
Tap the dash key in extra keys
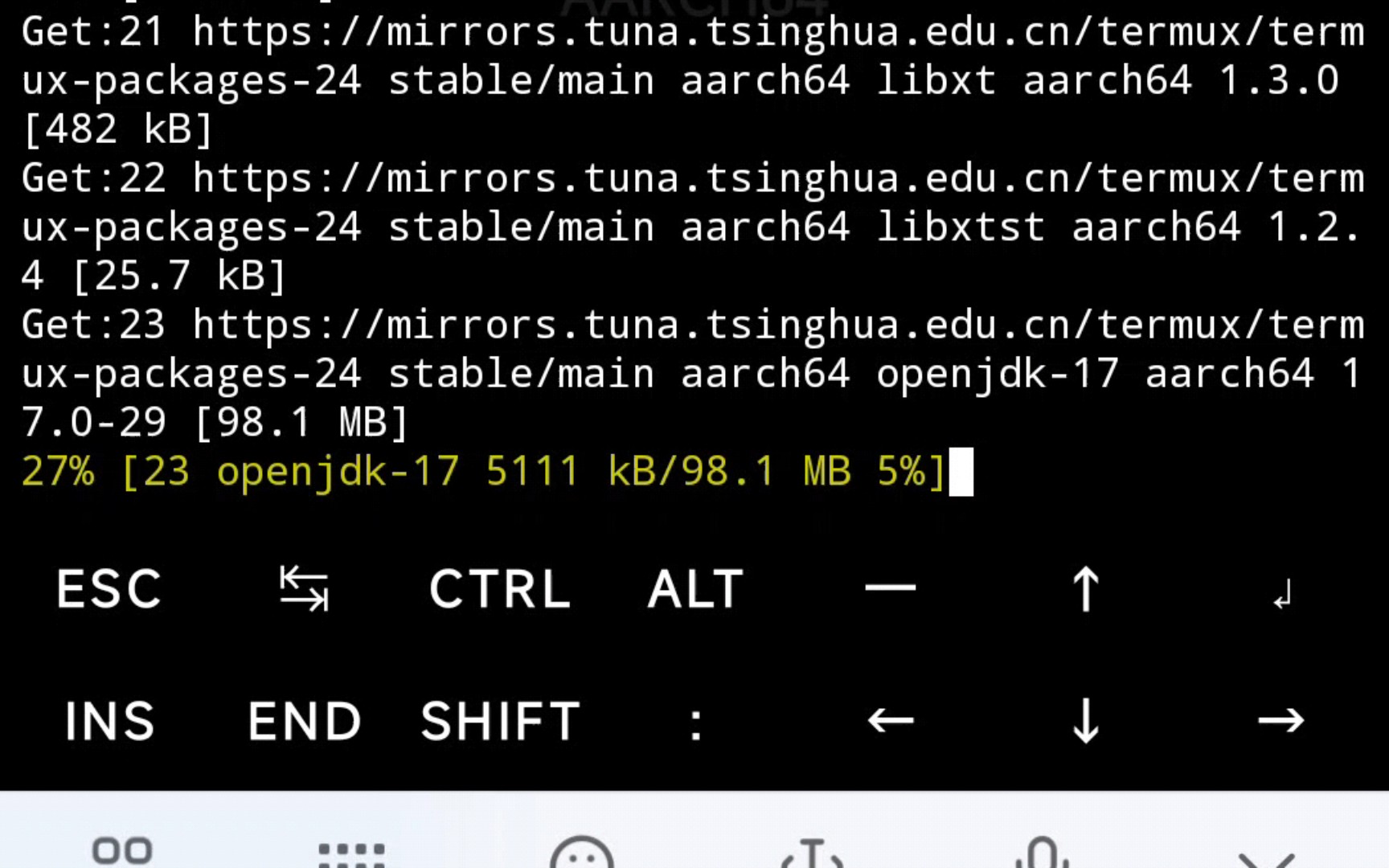(891, 588)
